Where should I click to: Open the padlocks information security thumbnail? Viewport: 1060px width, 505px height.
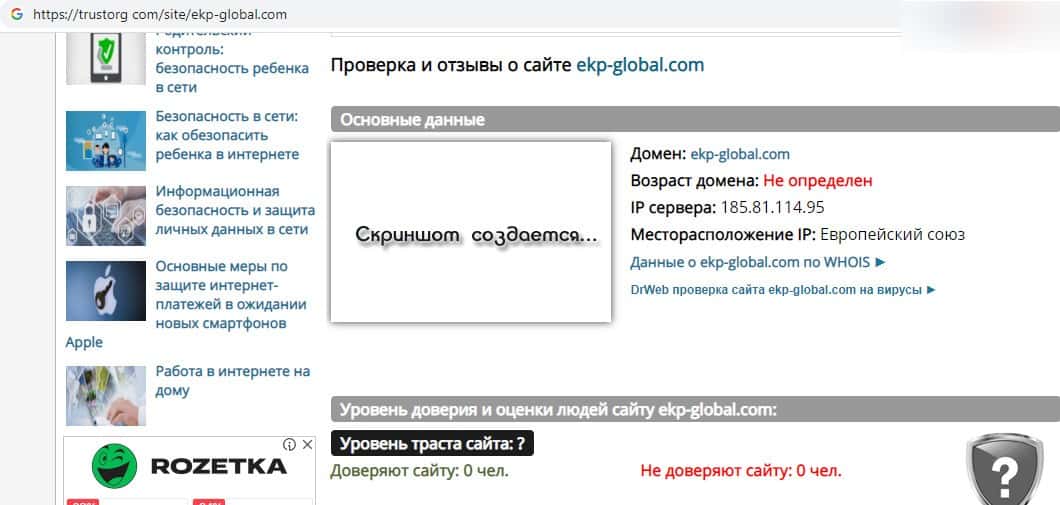click(x=106, y=215)
